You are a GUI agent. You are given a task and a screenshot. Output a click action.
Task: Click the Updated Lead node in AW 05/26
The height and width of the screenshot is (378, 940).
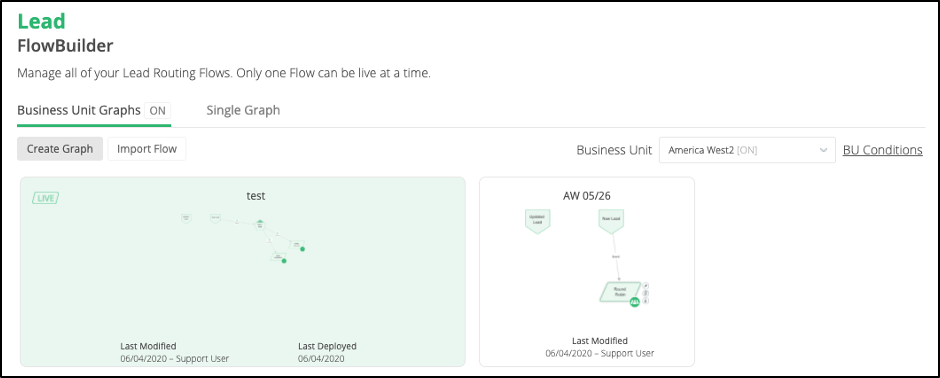(537, 221)
